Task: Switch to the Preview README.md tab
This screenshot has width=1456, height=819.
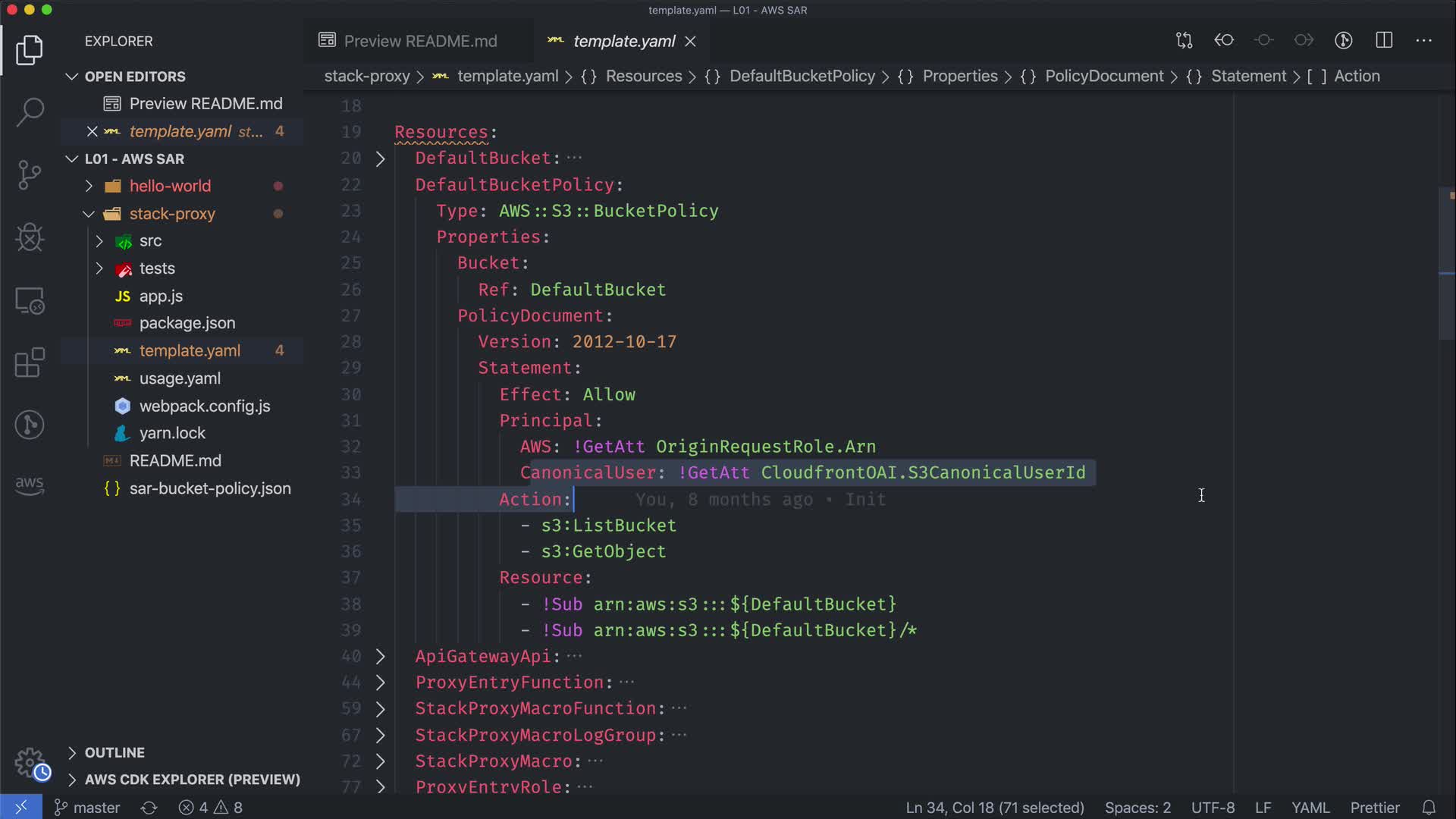Action: pos(420,41)
